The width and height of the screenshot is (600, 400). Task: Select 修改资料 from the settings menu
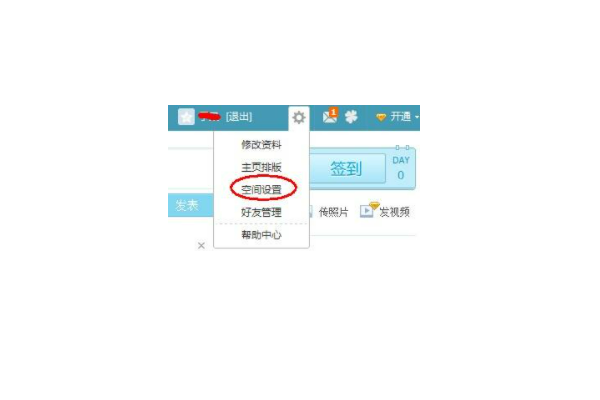pyautogui.click(x=261, y=145)
